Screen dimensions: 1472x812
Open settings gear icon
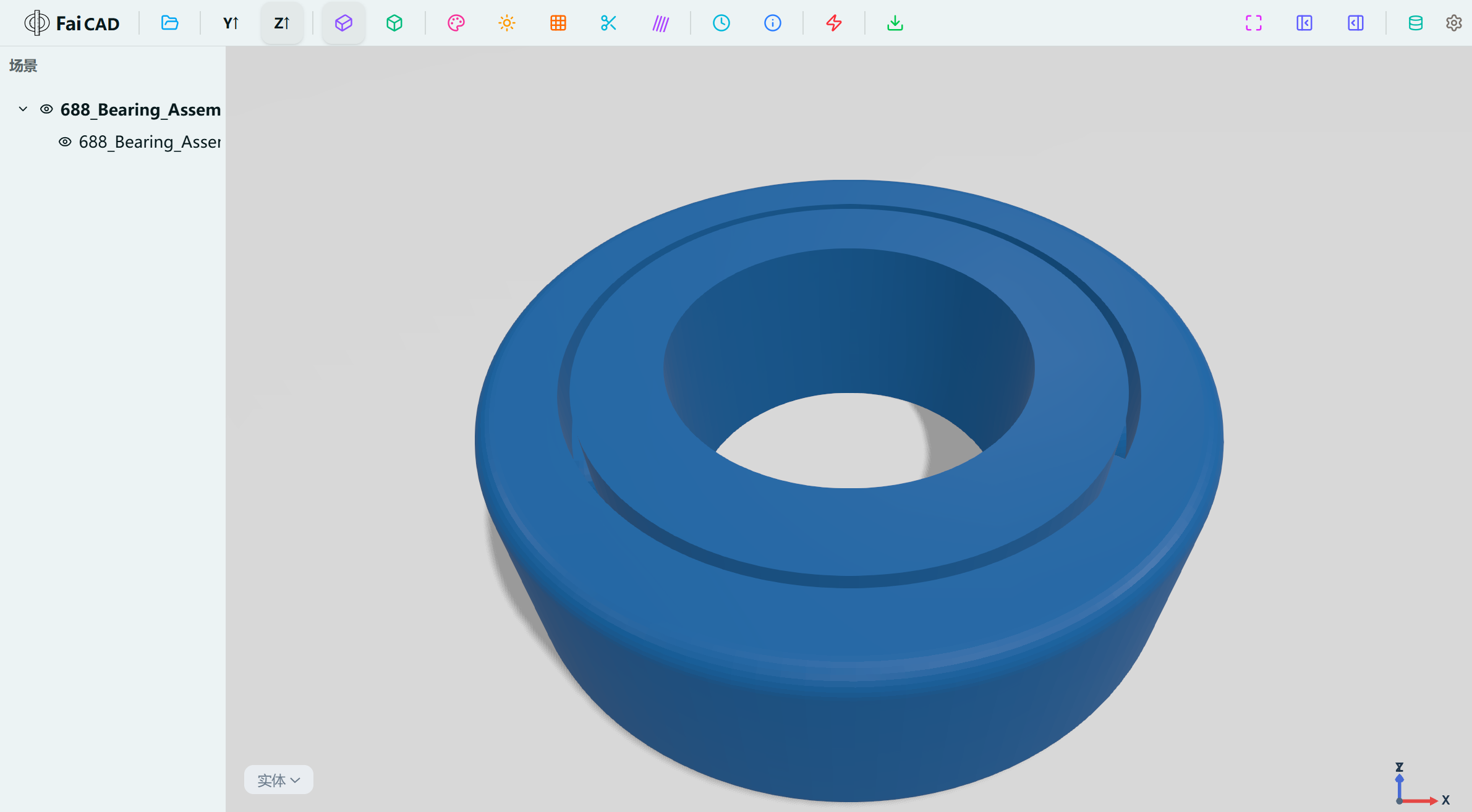[x=1454, y=23]
